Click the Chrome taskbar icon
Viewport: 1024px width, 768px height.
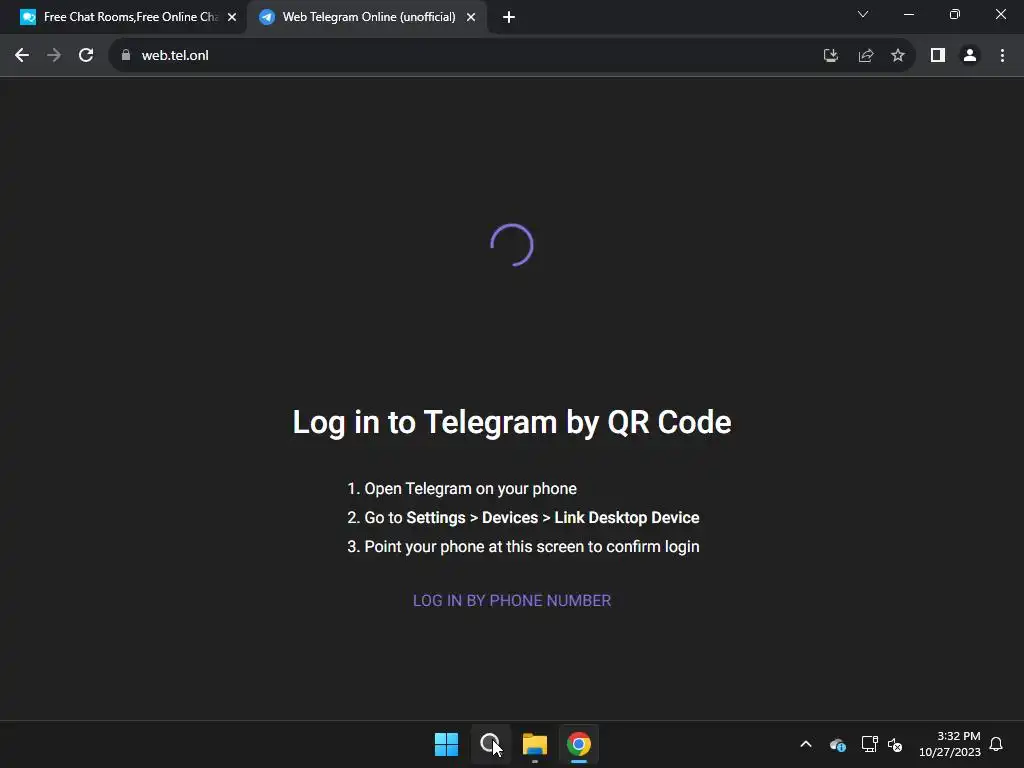579,744
